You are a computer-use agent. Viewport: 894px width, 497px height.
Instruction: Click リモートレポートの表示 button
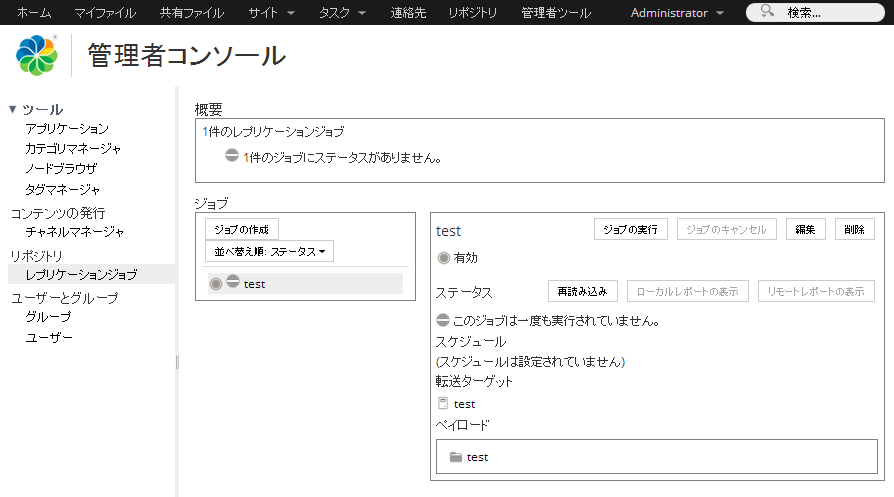(816, 291)
